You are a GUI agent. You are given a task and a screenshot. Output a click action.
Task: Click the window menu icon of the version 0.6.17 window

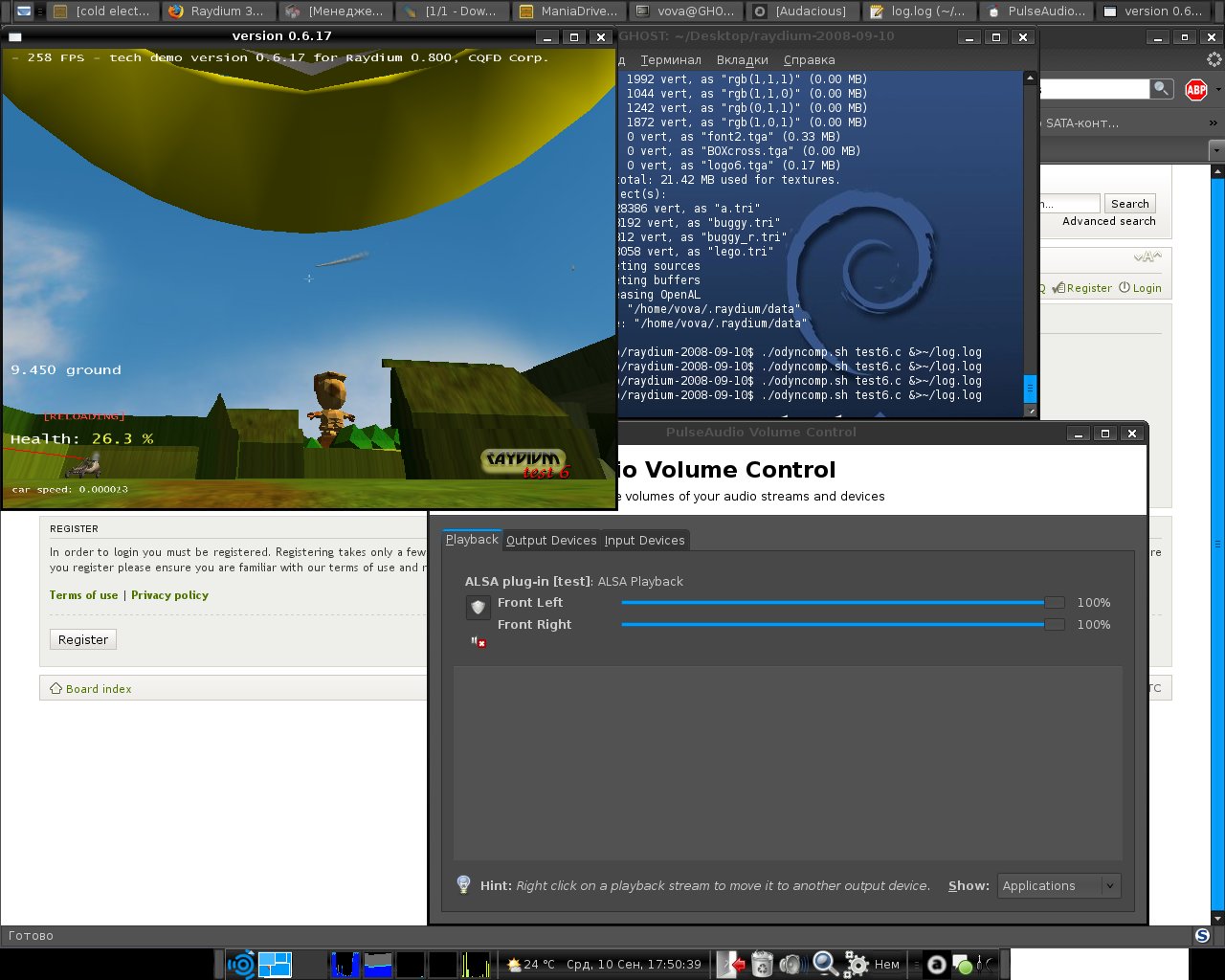tap(13, 36)
